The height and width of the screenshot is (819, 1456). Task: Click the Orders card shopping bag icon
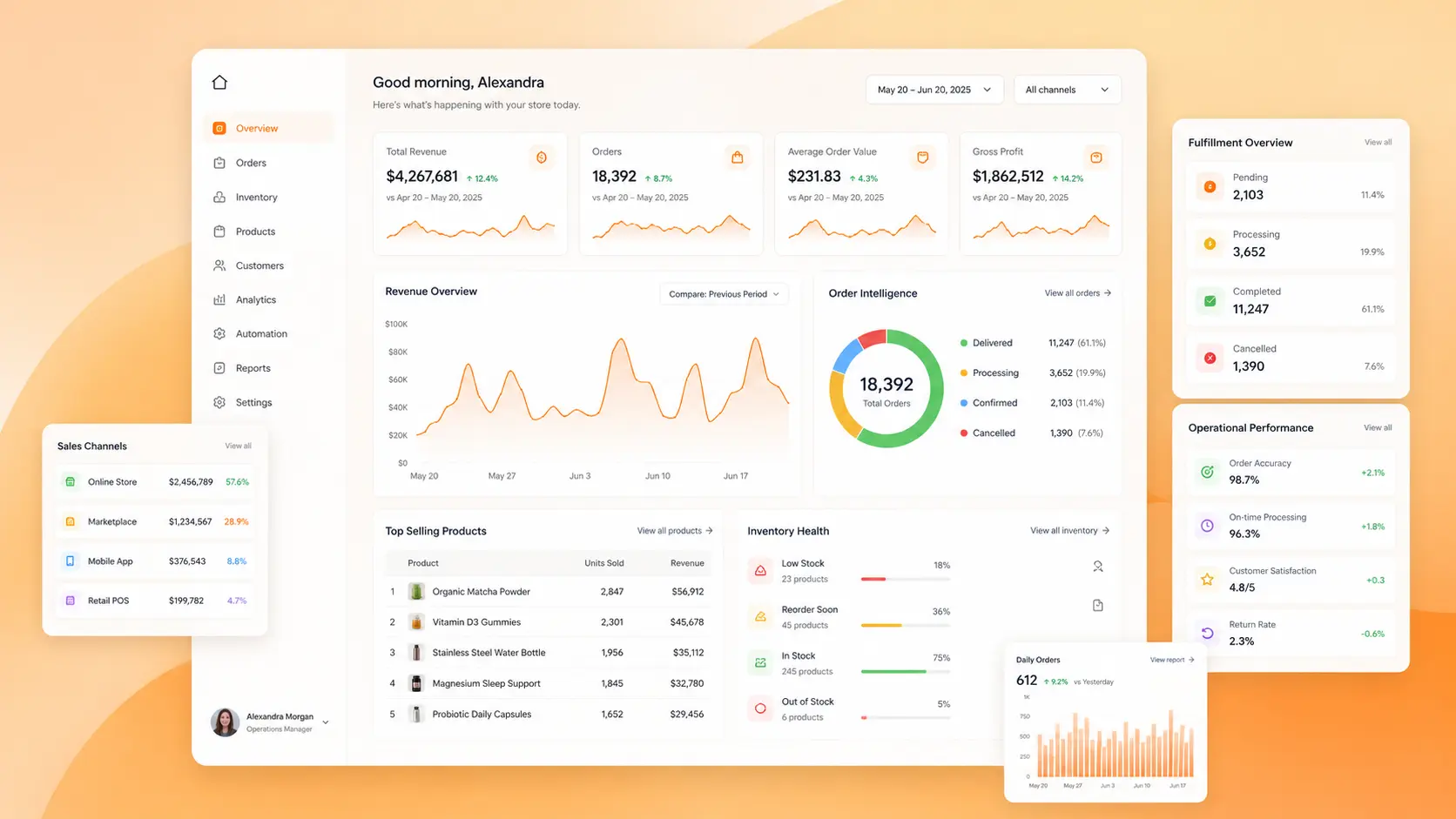point(738,158)
